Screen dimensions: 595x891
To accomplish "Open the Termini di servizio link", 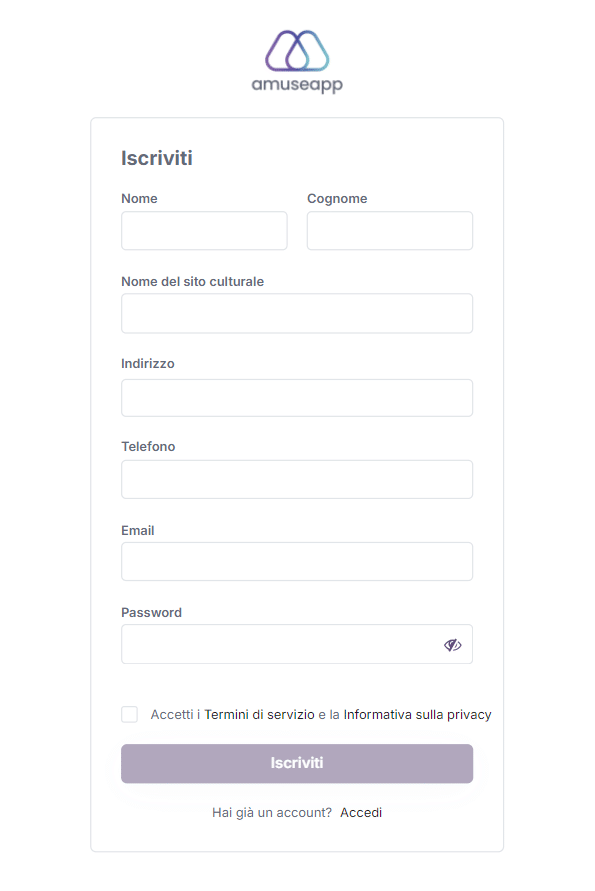I will [x=259, y=714].
